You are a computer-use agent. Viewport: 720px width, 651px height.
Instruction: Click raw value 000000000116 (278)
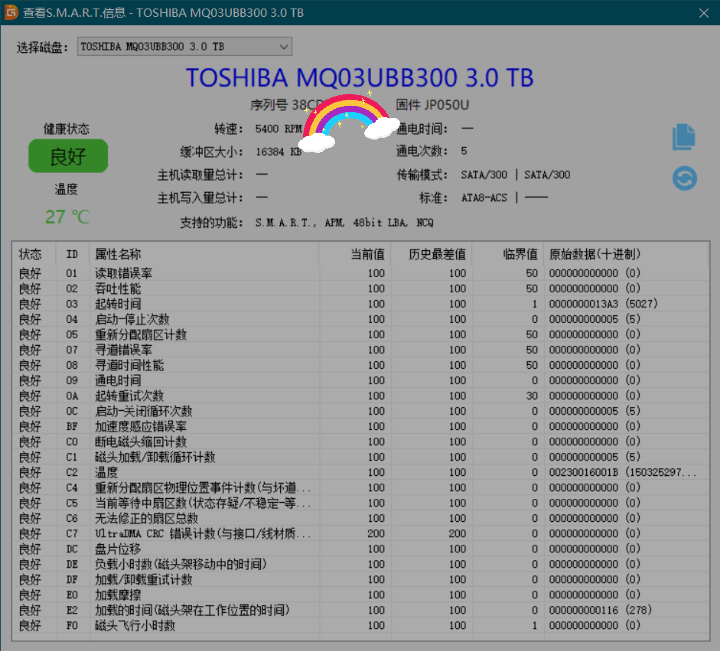600,610
